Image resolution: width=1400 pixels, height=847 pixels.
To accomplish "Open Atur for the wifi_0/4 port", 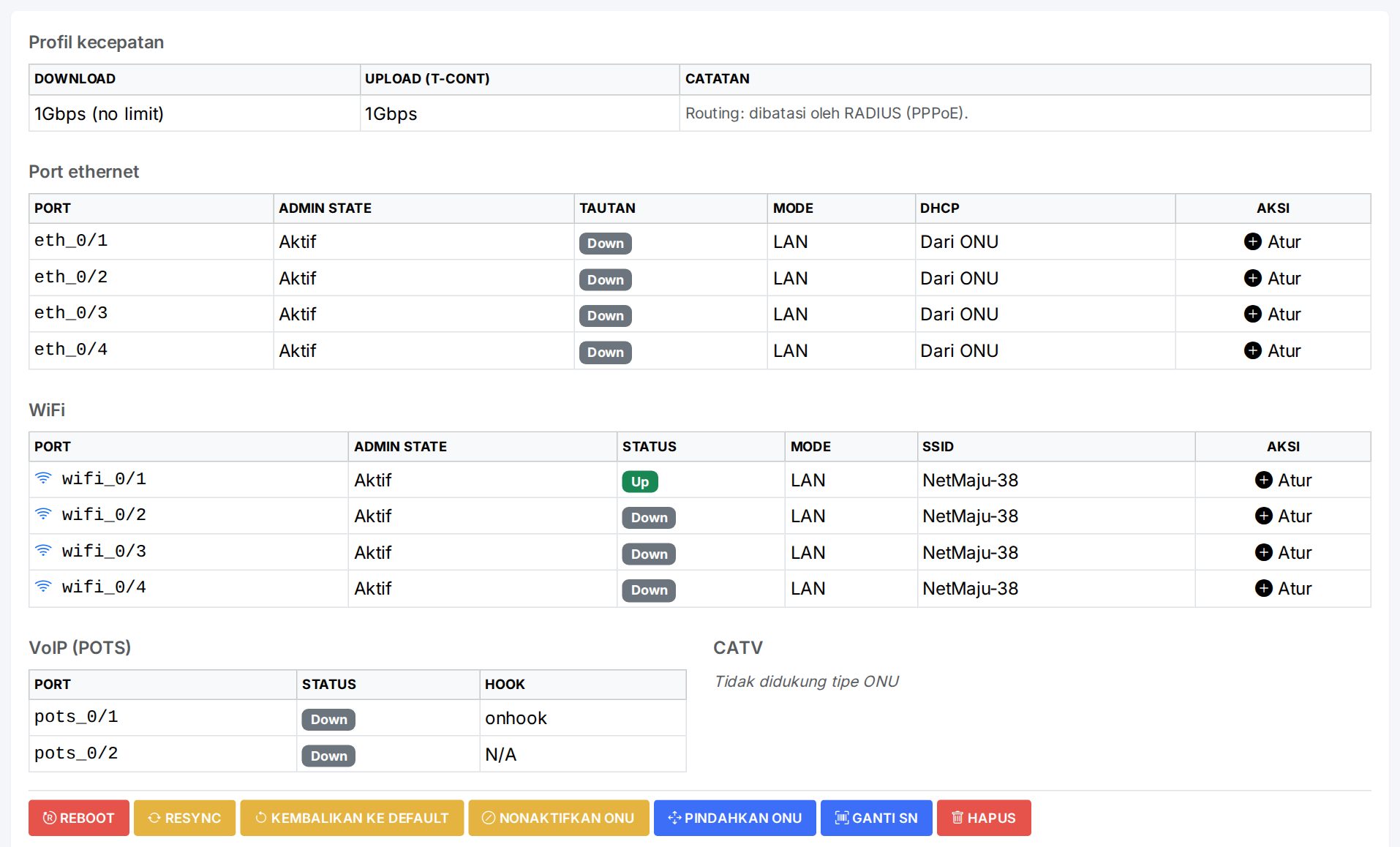I will click(1283, 588).
